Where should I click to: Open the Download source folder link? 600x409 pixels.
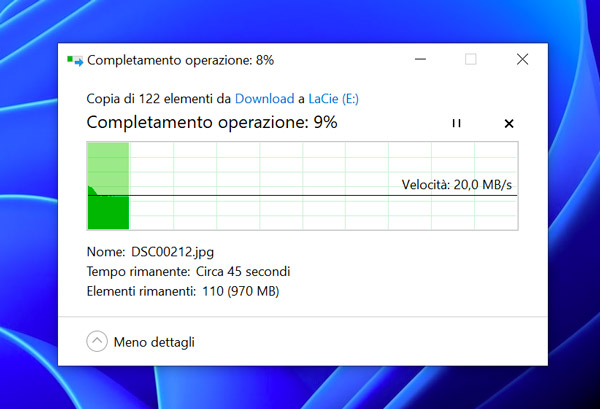point(264,99)
